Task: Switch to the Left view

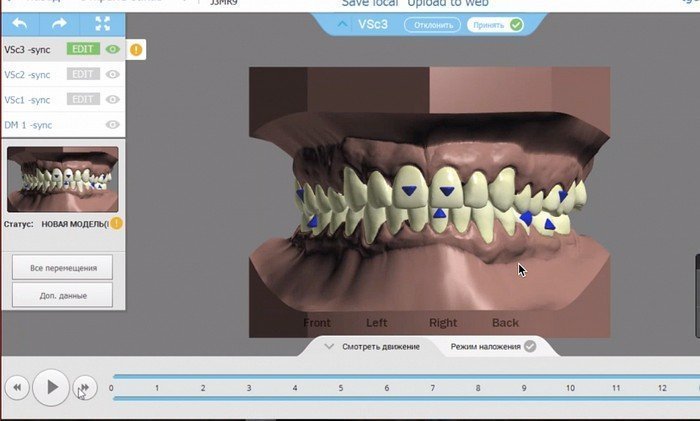Action: pos(376,322)
